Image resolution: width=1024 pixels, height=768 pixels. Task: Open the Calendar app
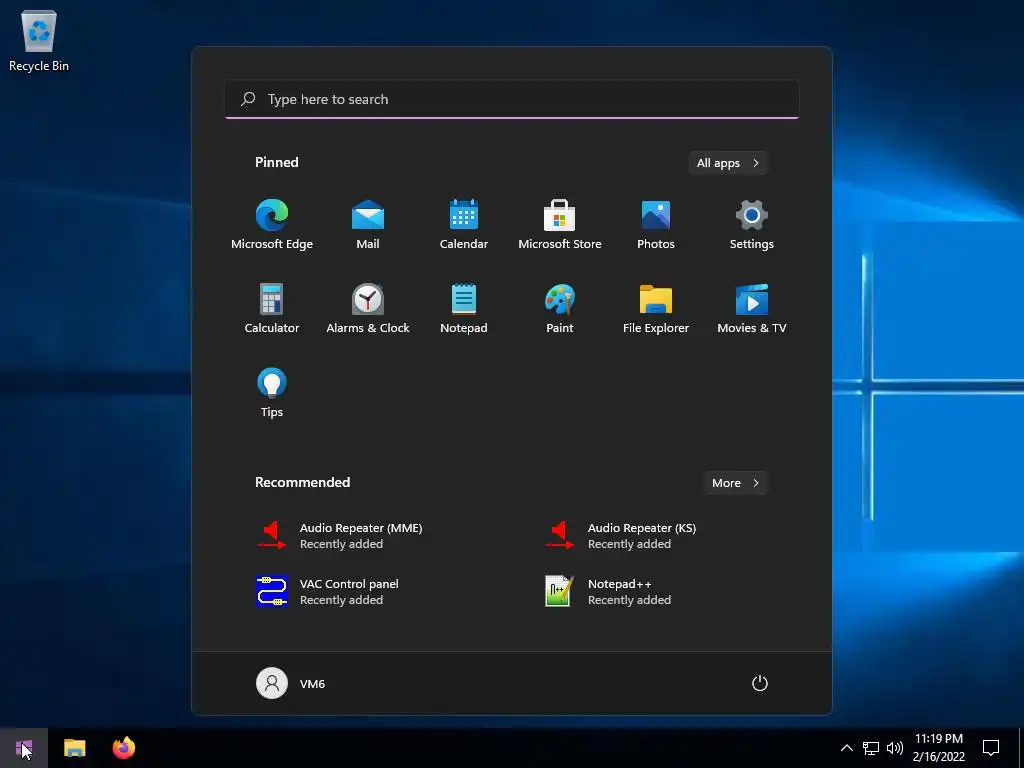tap(464, 225)
